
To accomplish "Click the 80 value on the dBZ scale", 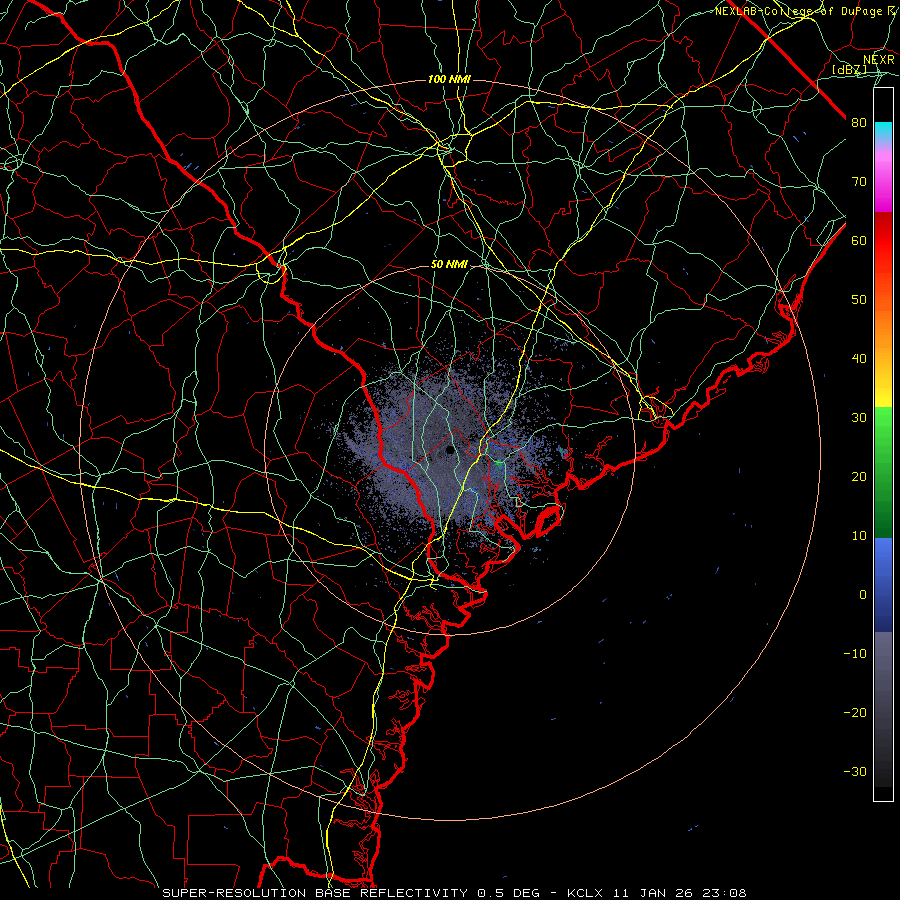I will click(x=859, y=123).
